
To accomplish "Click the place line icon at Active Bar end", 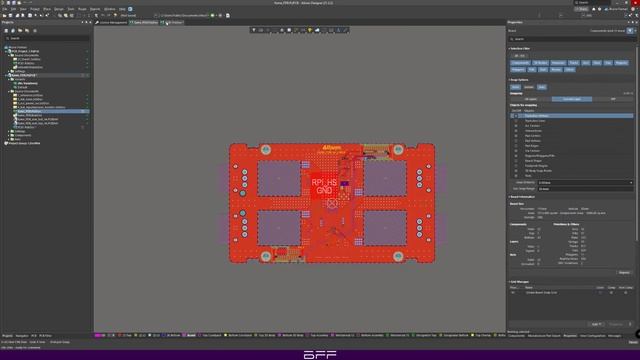I will point(345,30).
